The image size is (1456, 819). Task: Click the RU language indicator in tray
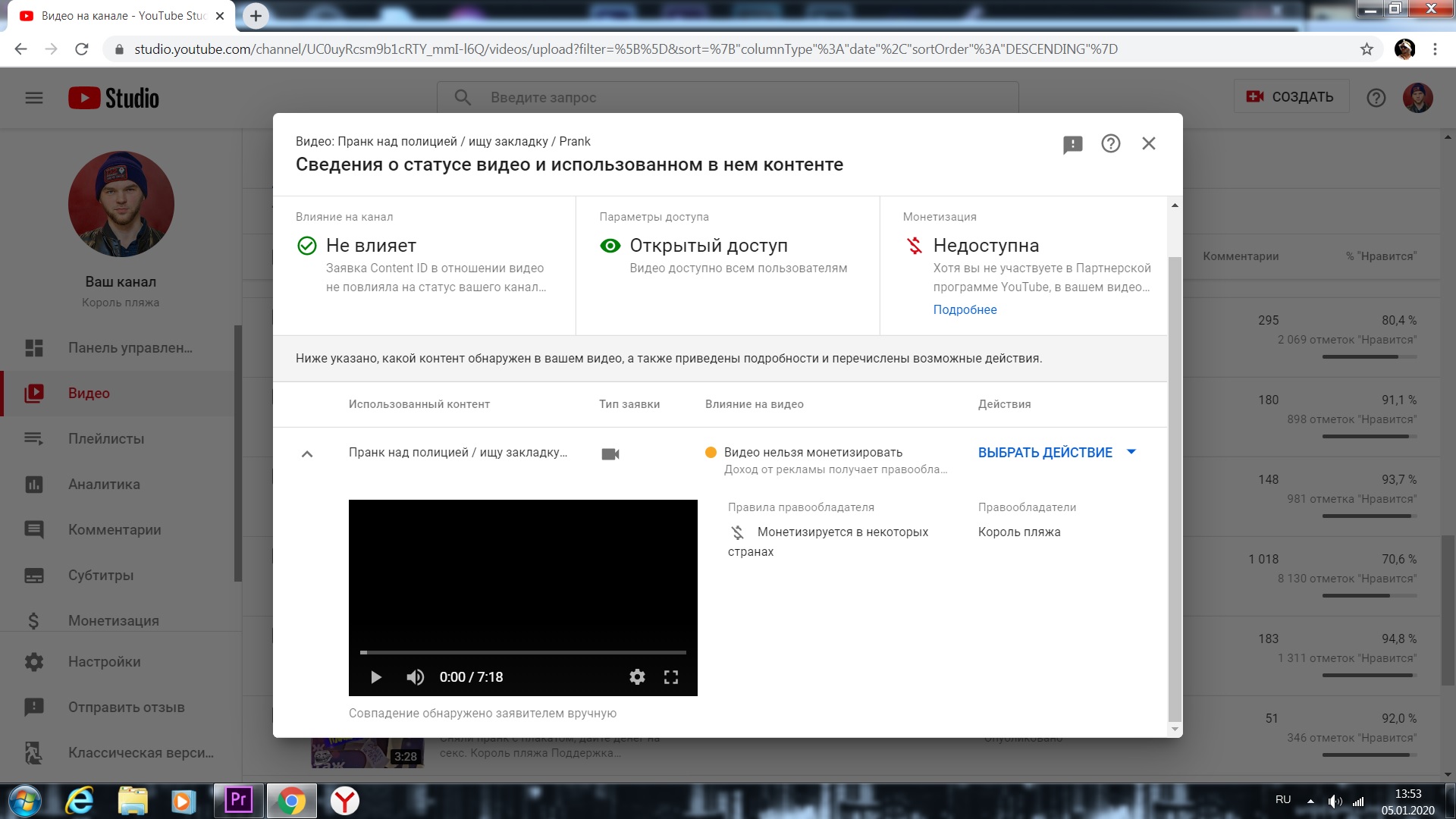pyautogui.click(x=1283, y=800)
